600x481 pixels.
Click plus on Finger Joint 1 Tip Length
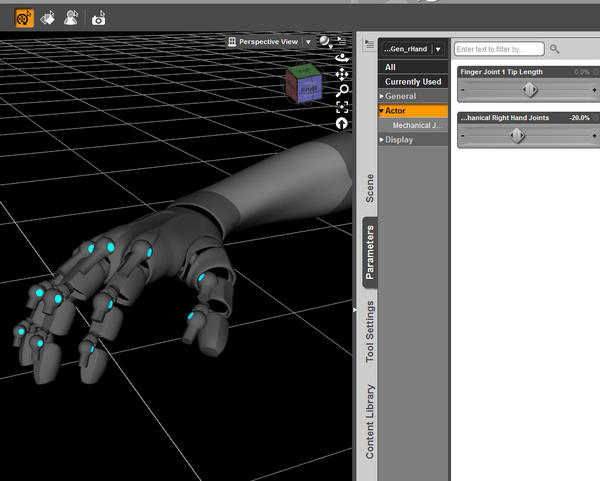pyautogui.click(x=594, y=90)
